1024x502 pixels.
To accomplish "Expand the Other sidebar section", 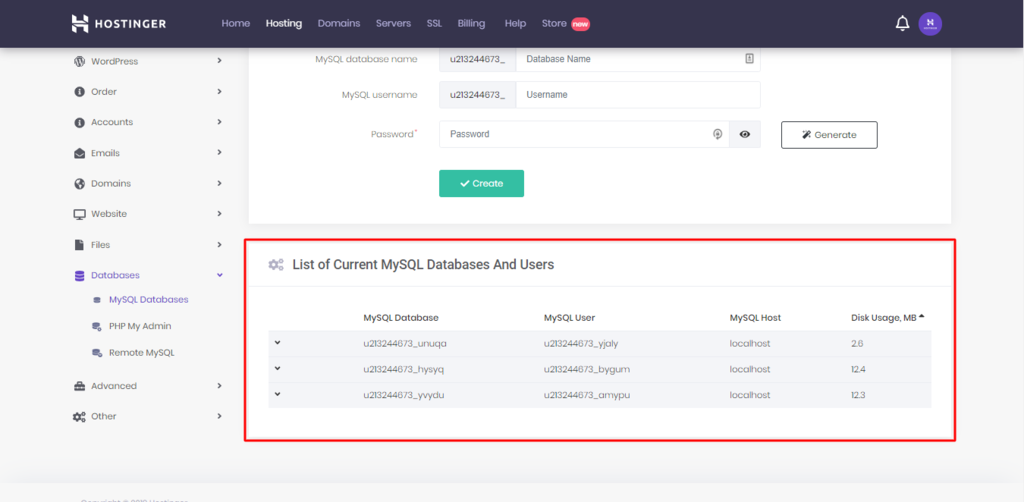I will (219, 416).
